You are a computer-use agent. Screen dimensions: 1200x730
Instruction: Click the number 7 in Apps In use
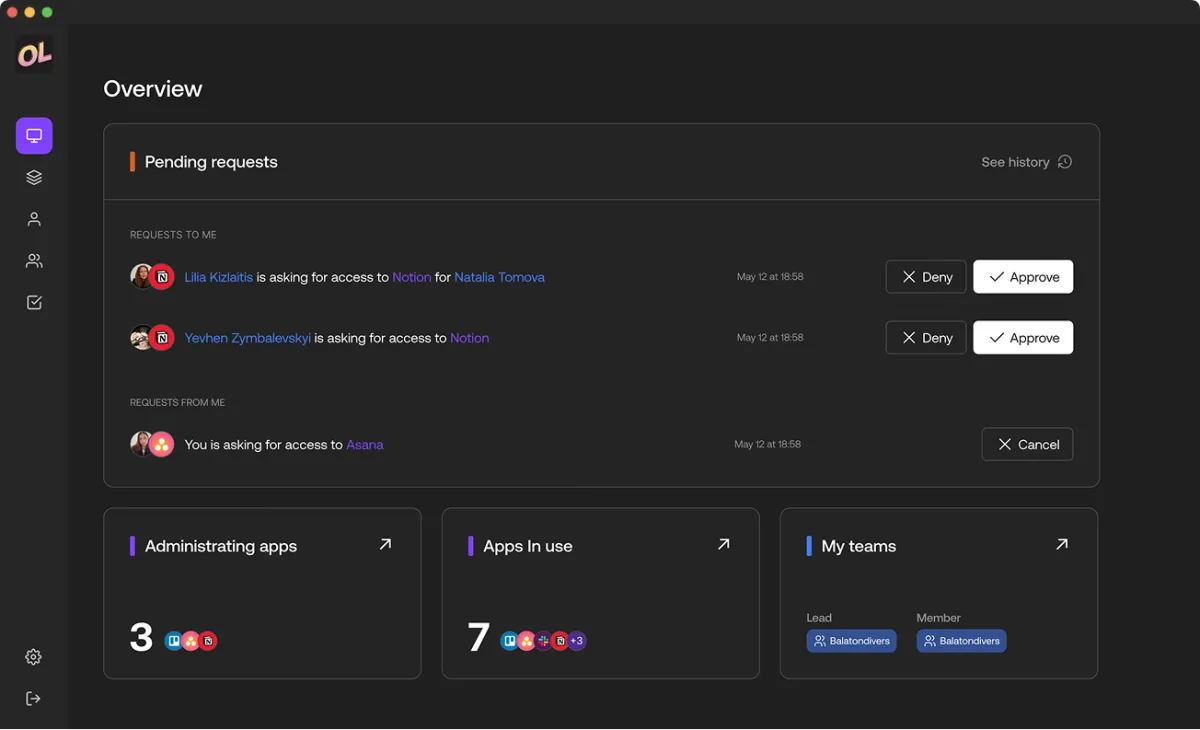(x=479, y=638)
